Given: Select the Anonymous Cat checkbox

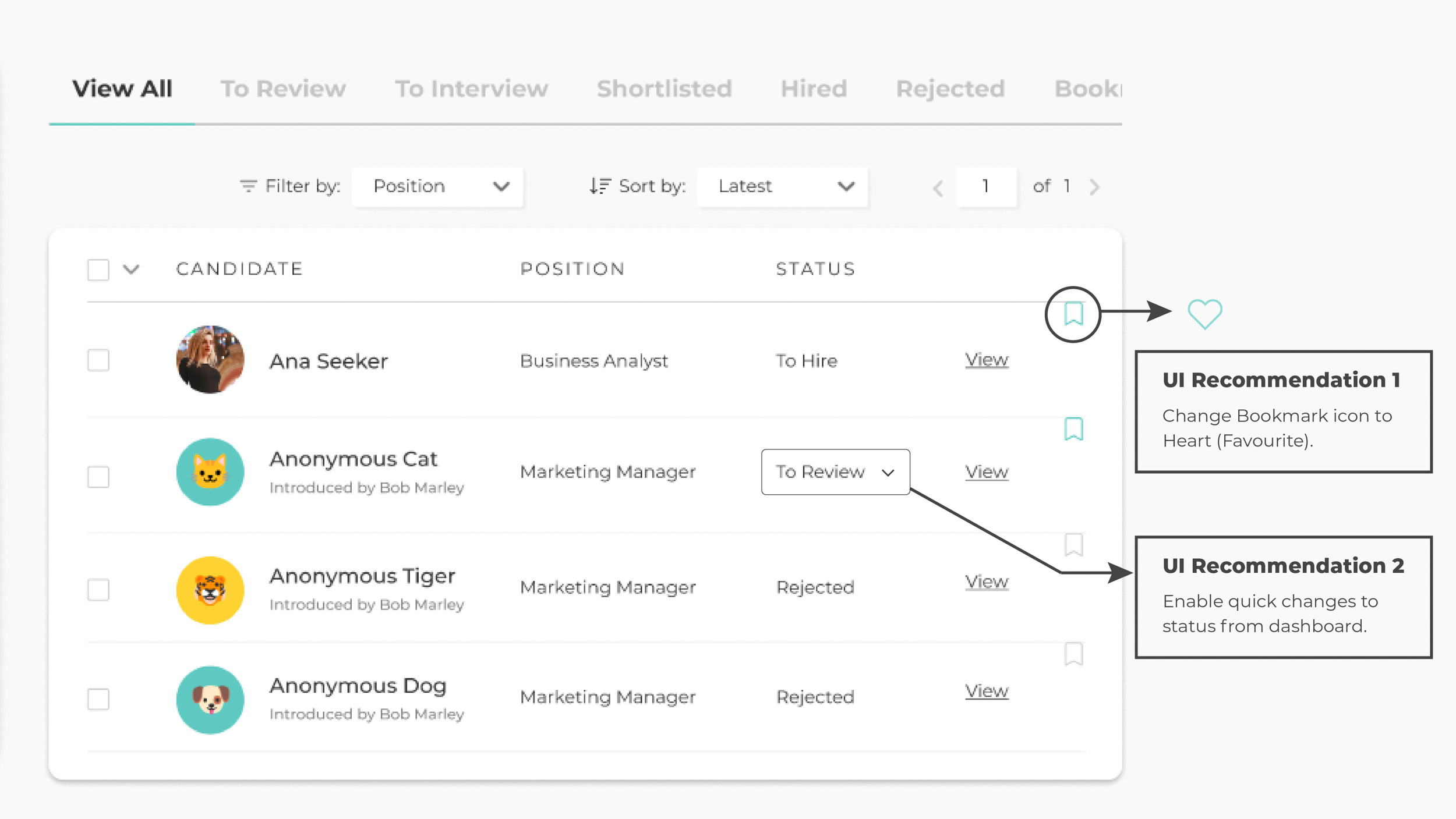Looking at the screenshot, I should (x=98, y=477).
